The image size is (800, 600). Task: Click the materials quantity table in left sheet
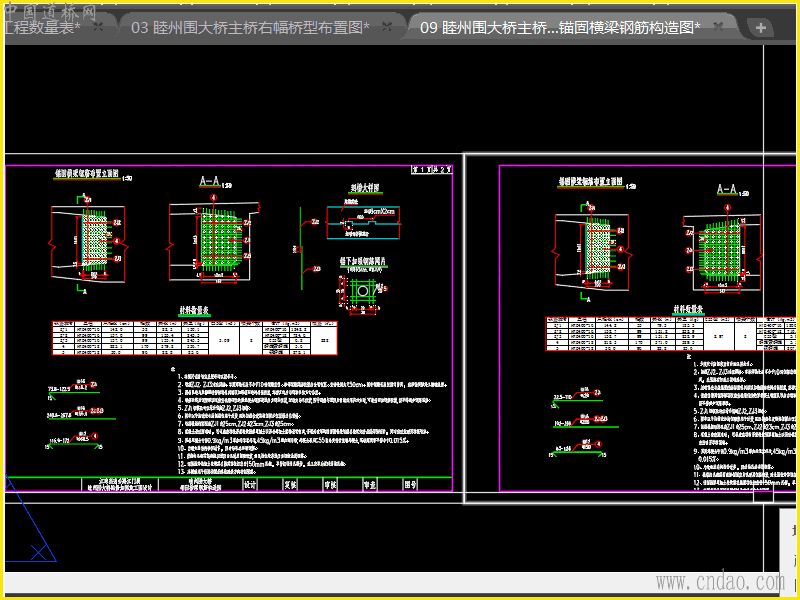tap(195, 337)
